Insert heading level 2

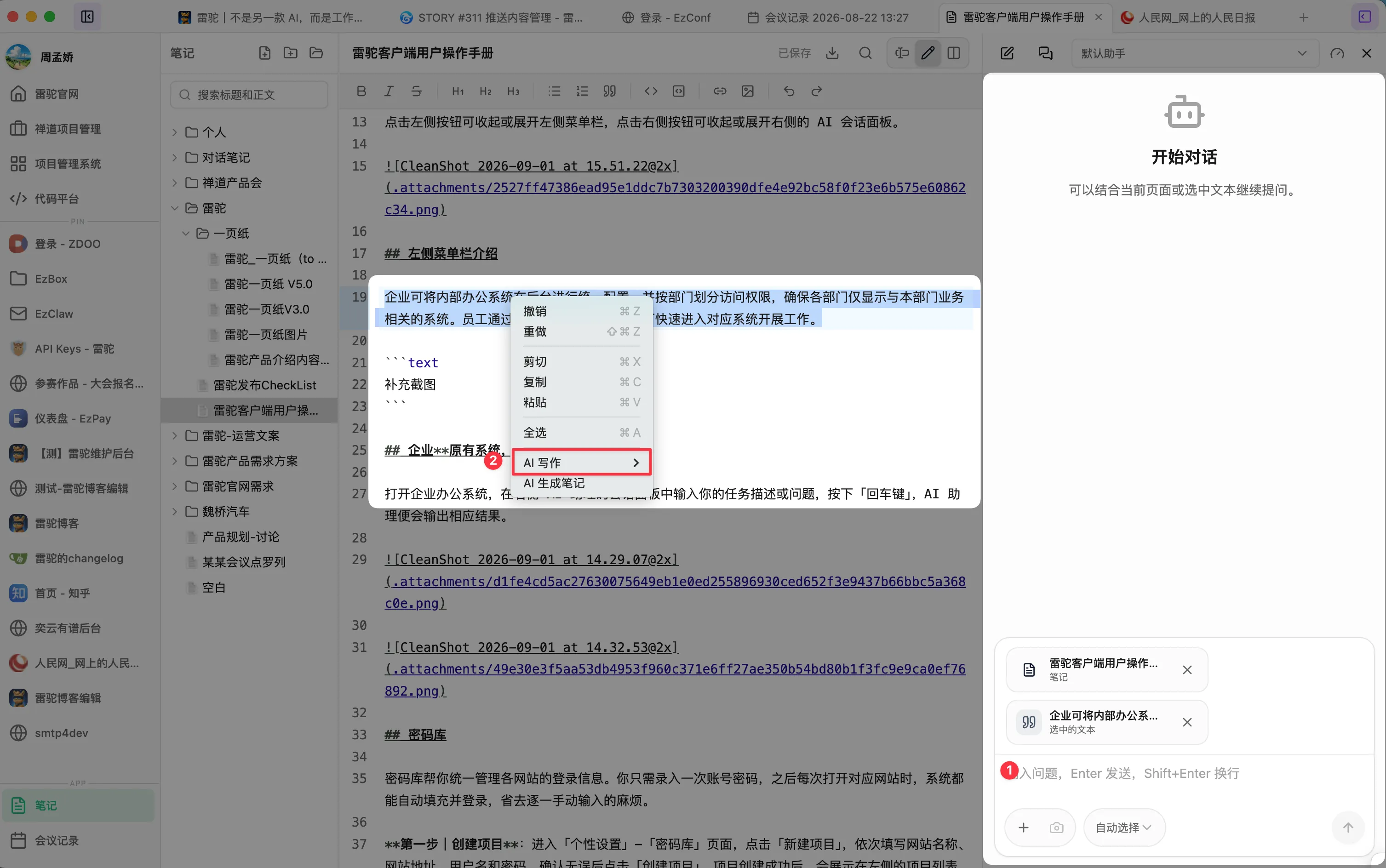(485, 91)
